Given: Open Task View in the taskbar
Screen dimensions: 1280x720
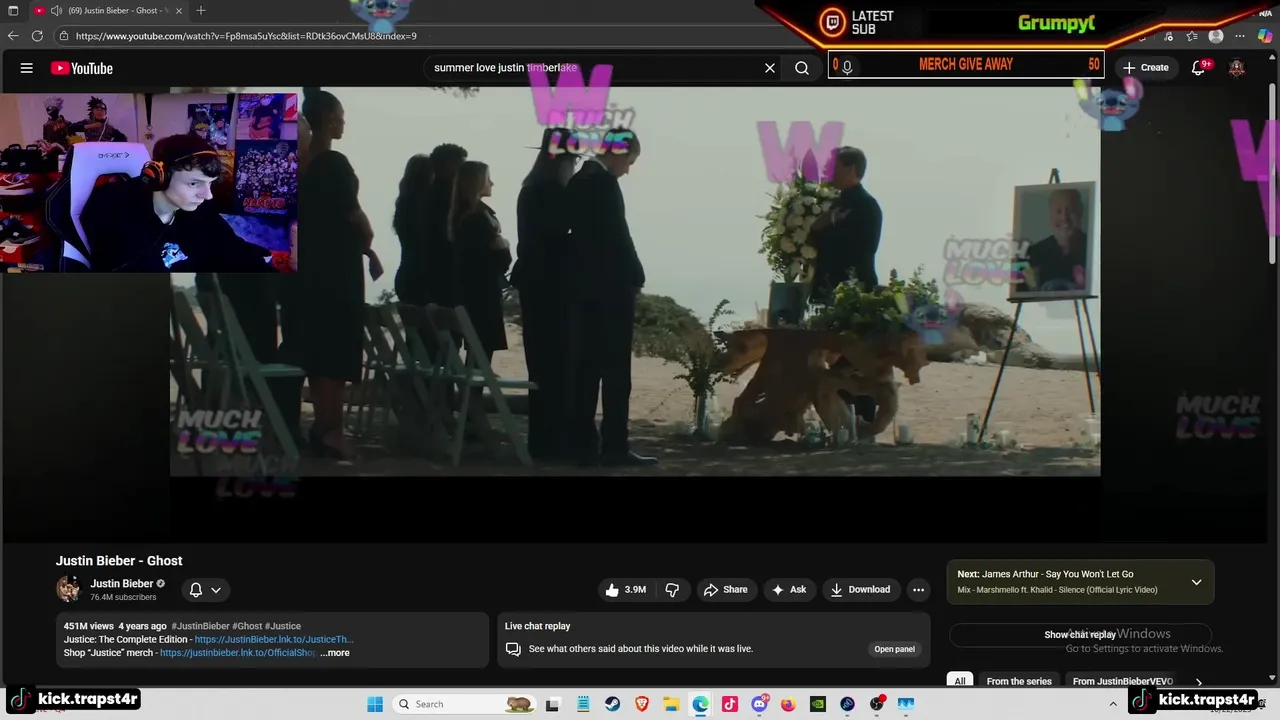Looking at the screenshot, I should [552, 704].
